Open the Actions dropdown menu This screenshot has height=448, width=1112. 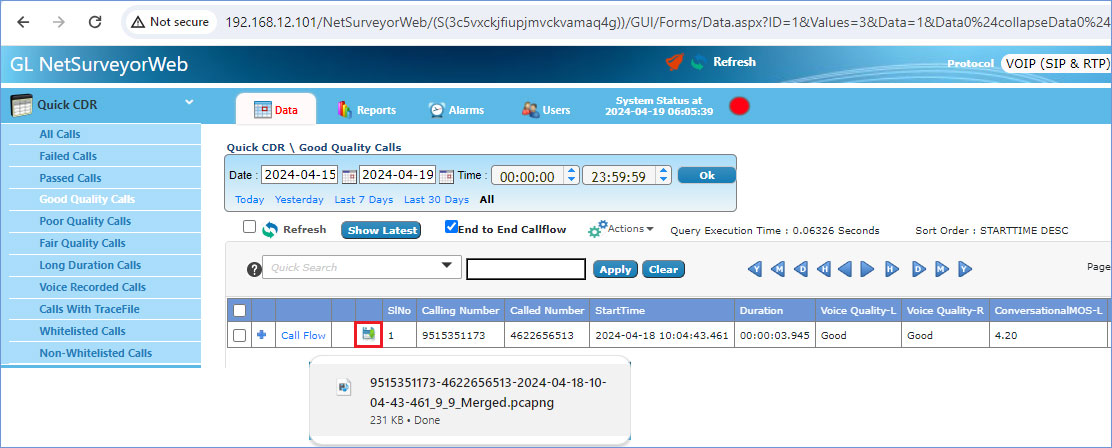(621, 229)
